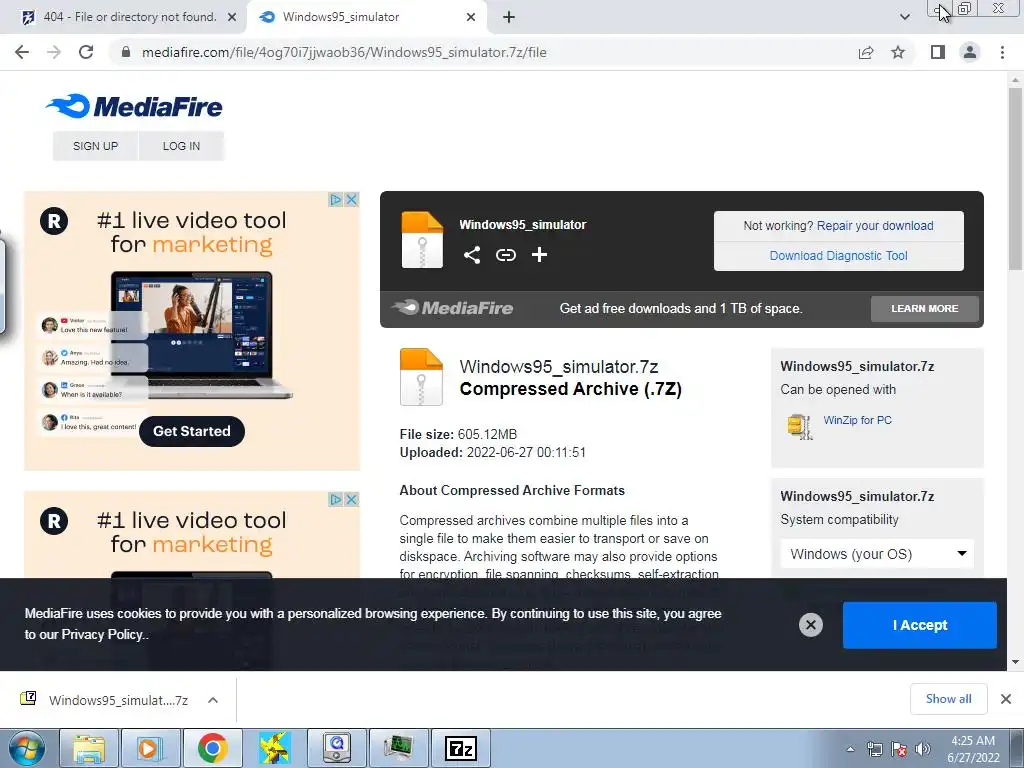
Task: Click the SIGN UP button
Action: 95,146
